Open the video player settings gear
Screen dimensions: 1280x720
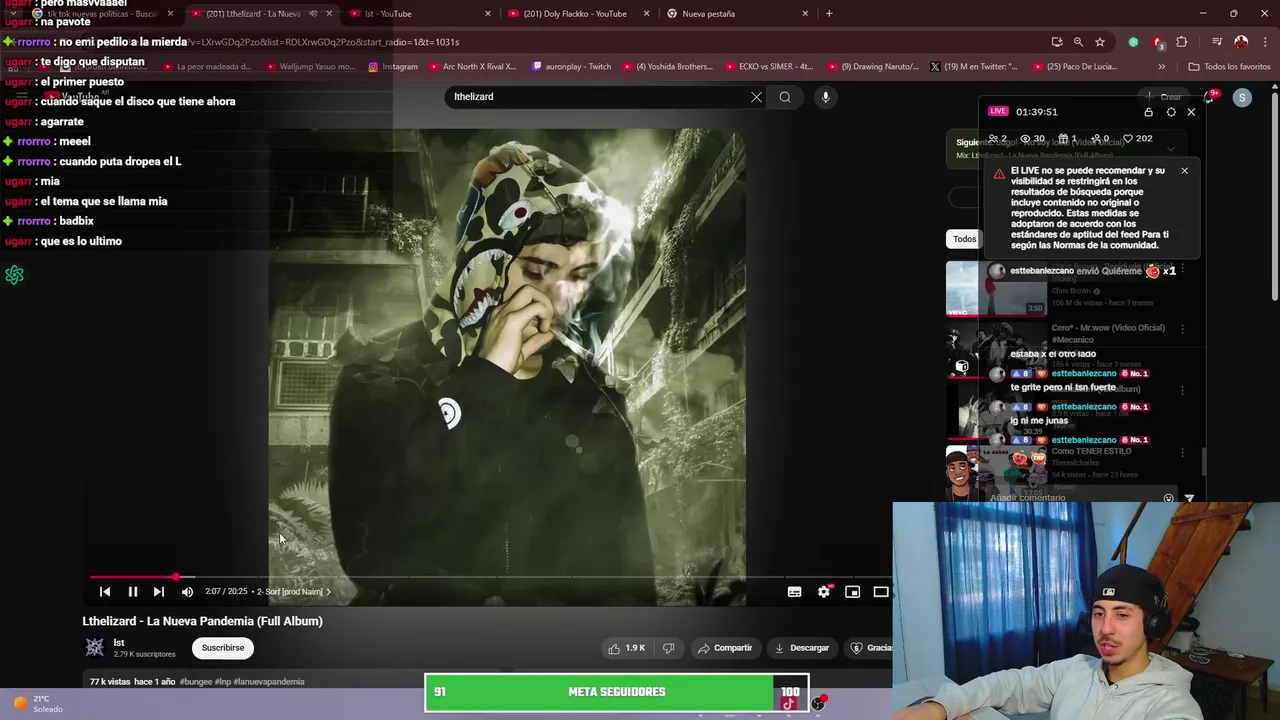[823, 592]
